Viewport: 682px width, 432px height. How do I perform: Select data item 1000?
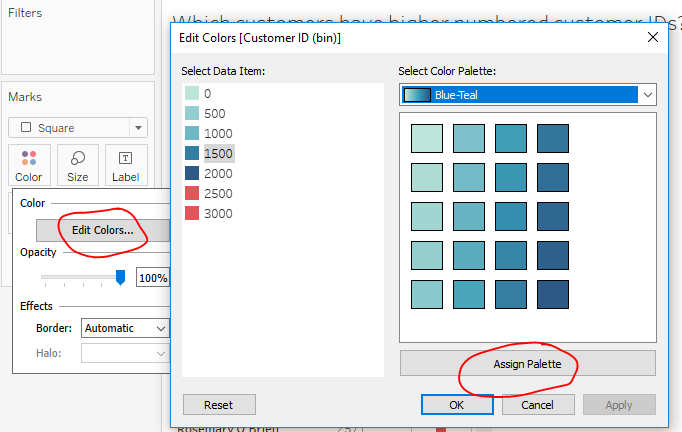point(209,134)
